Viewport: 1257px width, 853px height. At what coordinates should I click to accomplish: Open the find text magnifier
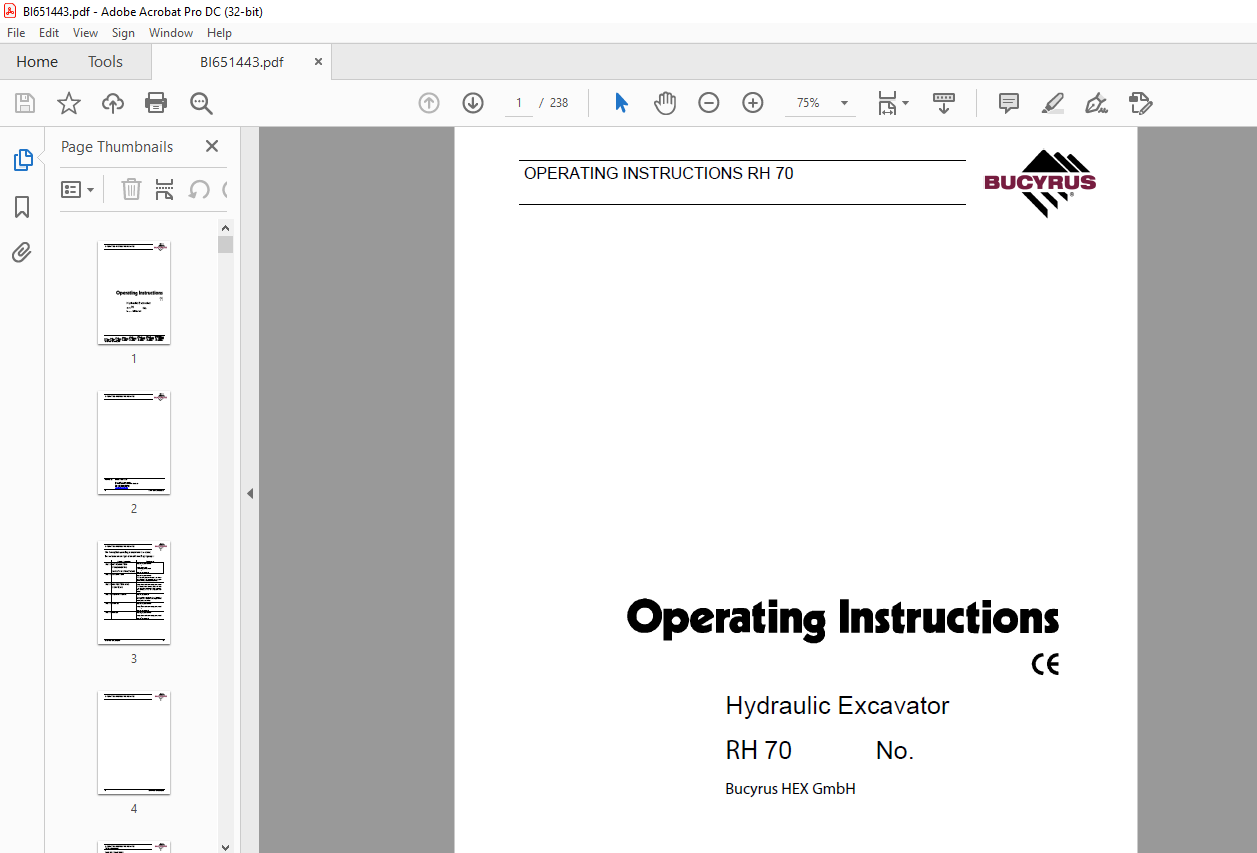pos(201,103)
